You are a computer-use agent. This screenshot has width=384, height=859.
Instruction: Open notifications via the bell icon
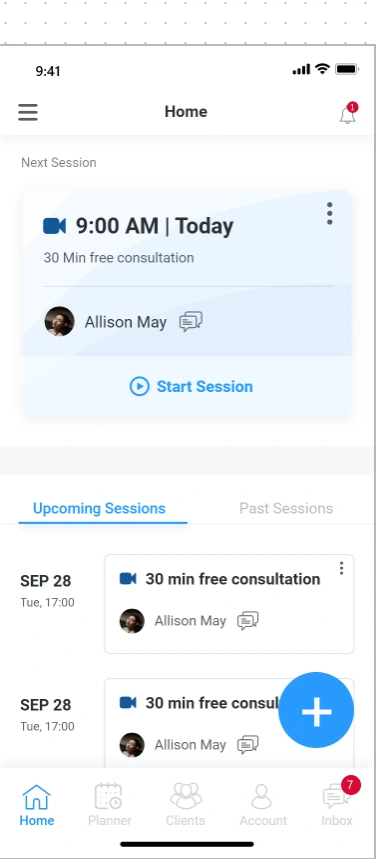[x=348, y=114]
